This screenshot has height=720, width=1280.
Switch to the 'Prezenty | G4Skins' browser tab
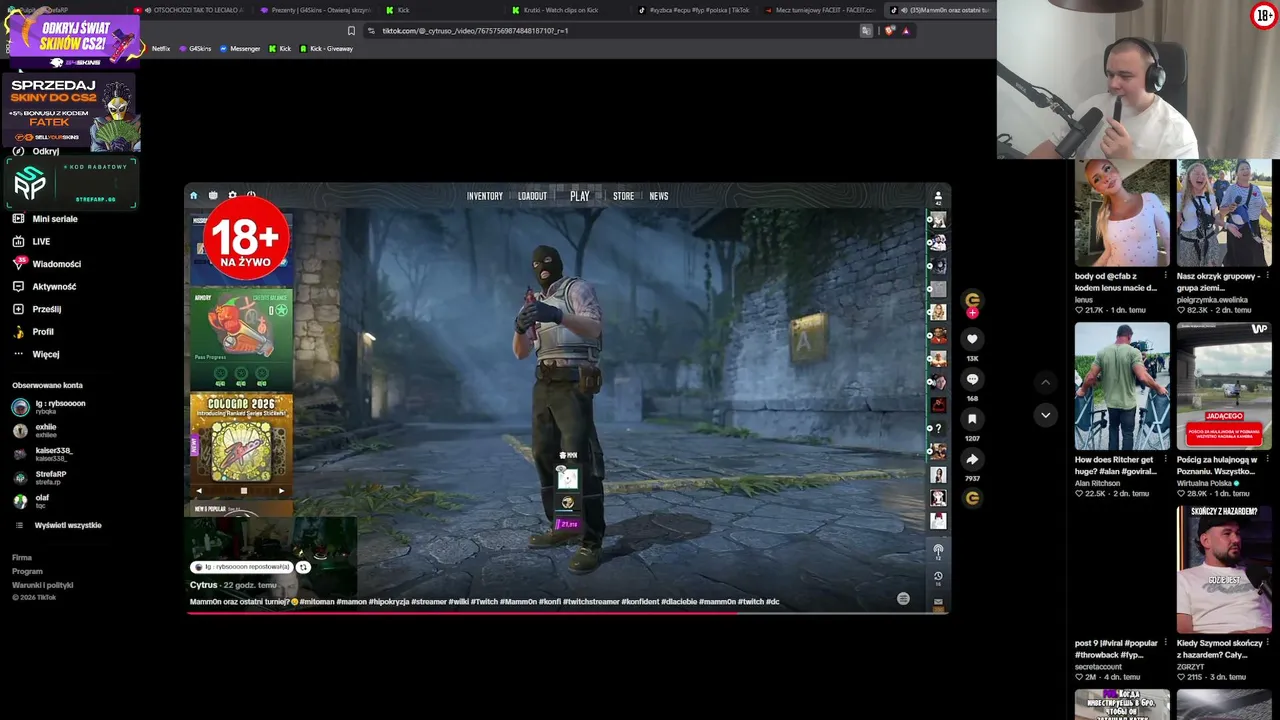coord(317,10)
